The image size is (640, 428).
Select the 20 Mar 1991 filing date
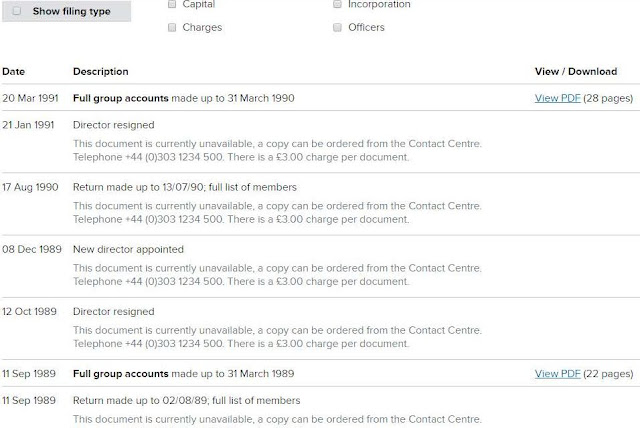pyautogui.click(x=28, y=98)
